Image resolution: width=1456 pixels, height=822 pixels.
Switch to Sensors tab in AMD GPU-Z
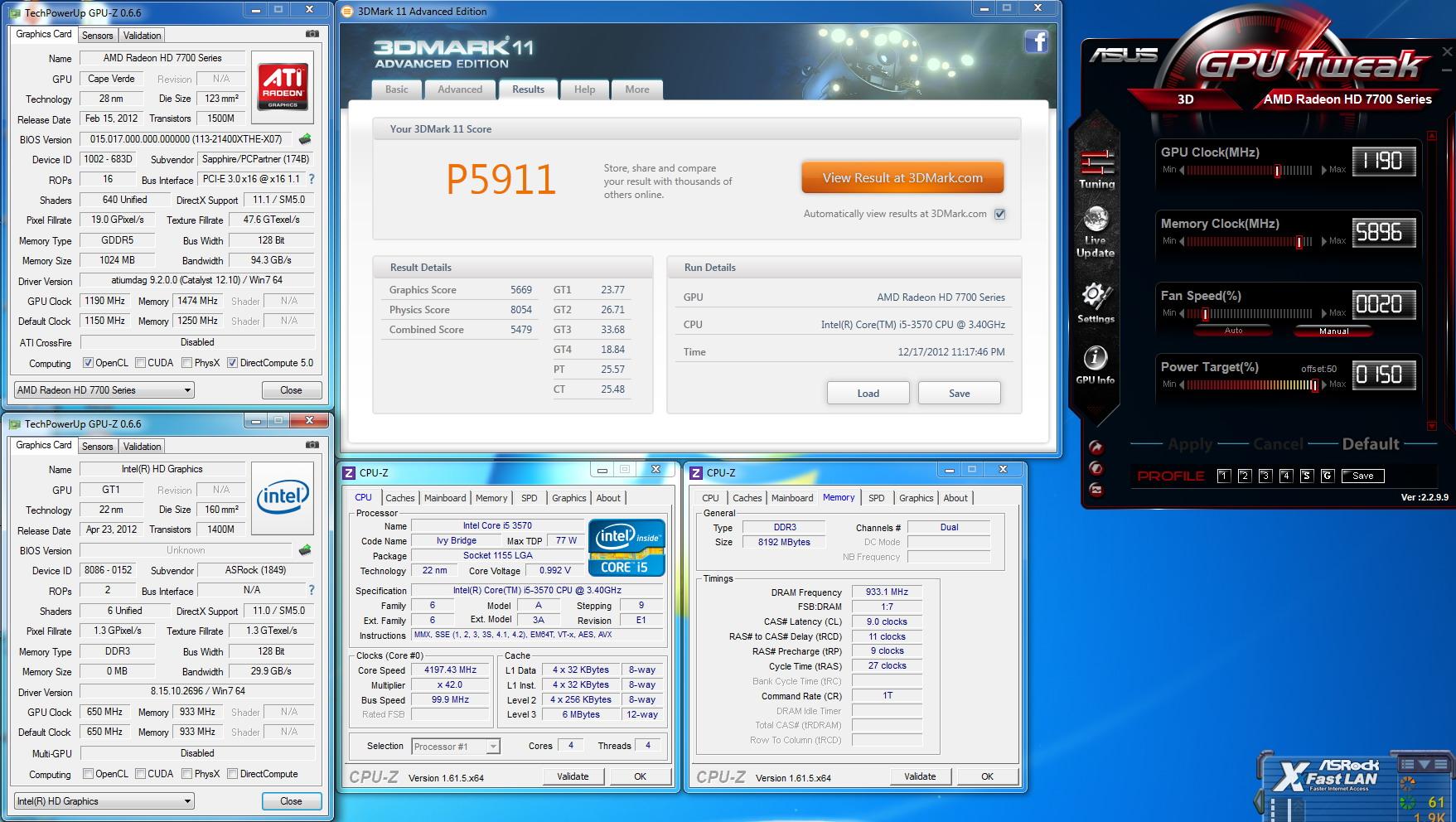coord(97,36)
